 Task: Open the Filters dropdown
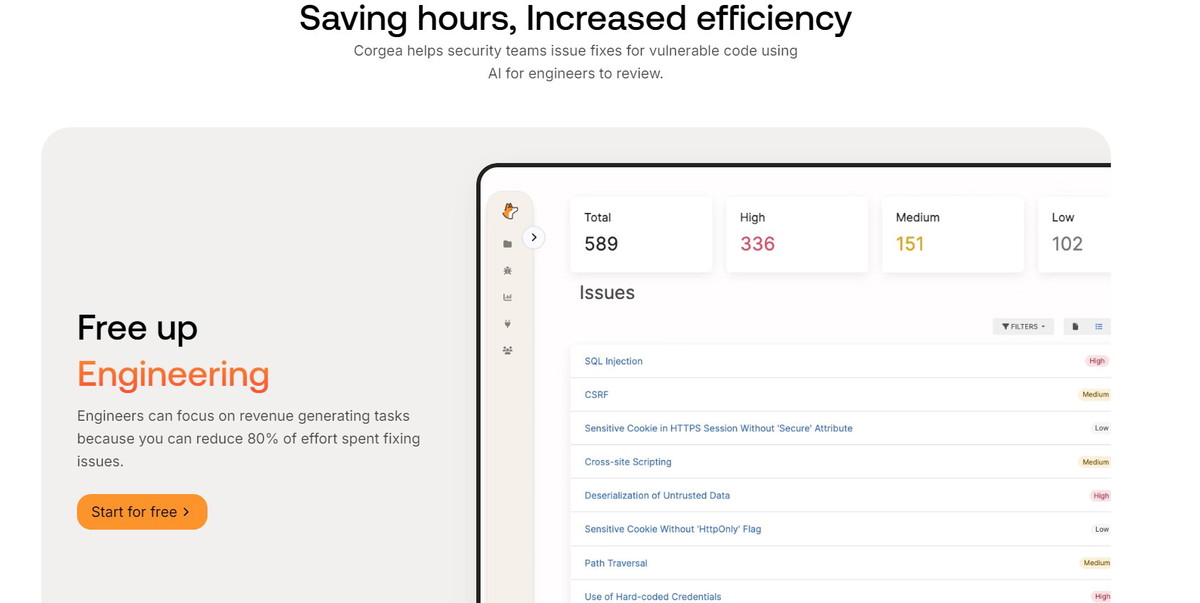coord(1023,327)
